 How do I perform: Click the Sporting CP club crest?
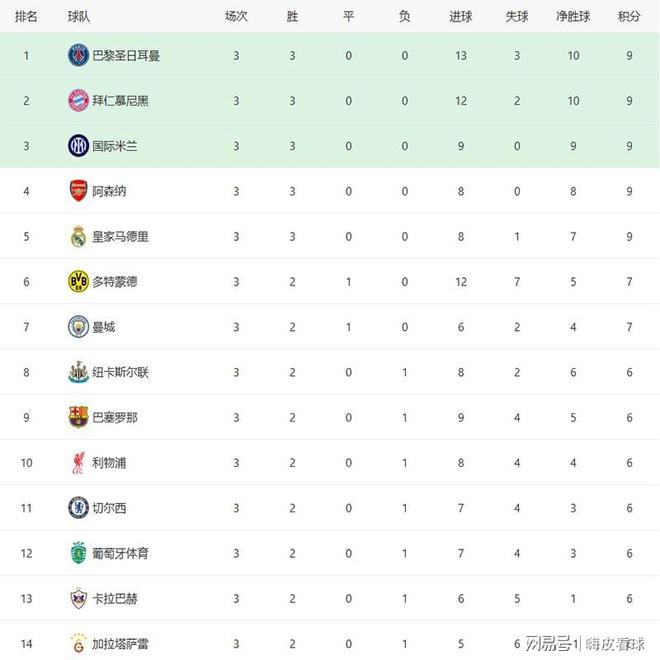coord(78,553)
